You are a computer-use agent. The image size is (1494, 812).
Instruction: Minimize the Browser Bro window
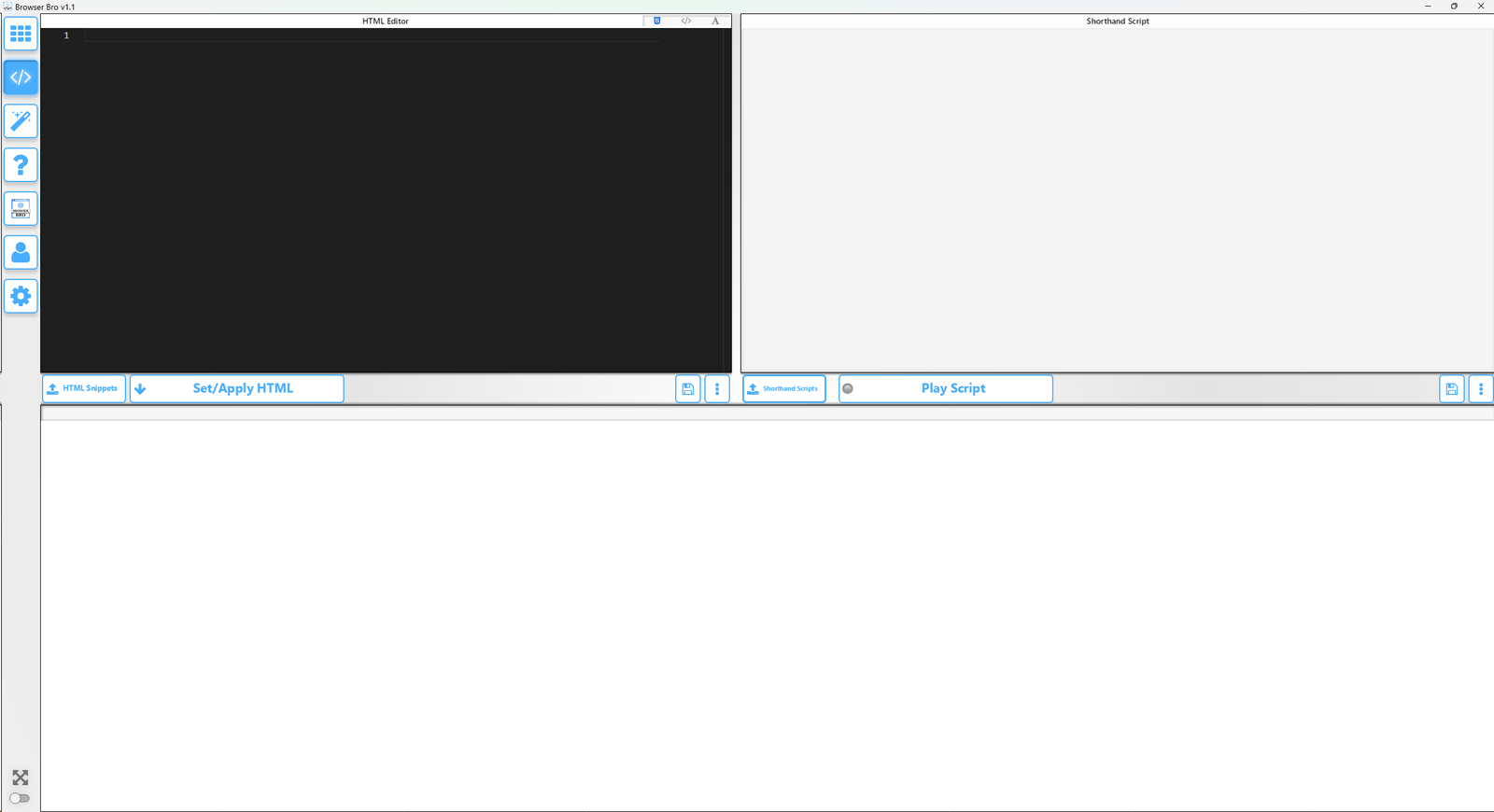tap(1428, 7)
